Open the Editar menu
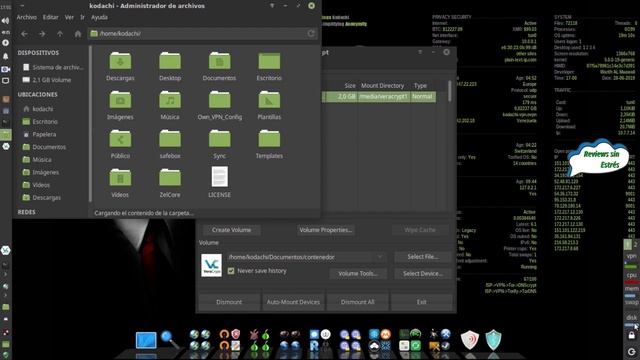The image size is (640, 360). (x=51, y=17)
